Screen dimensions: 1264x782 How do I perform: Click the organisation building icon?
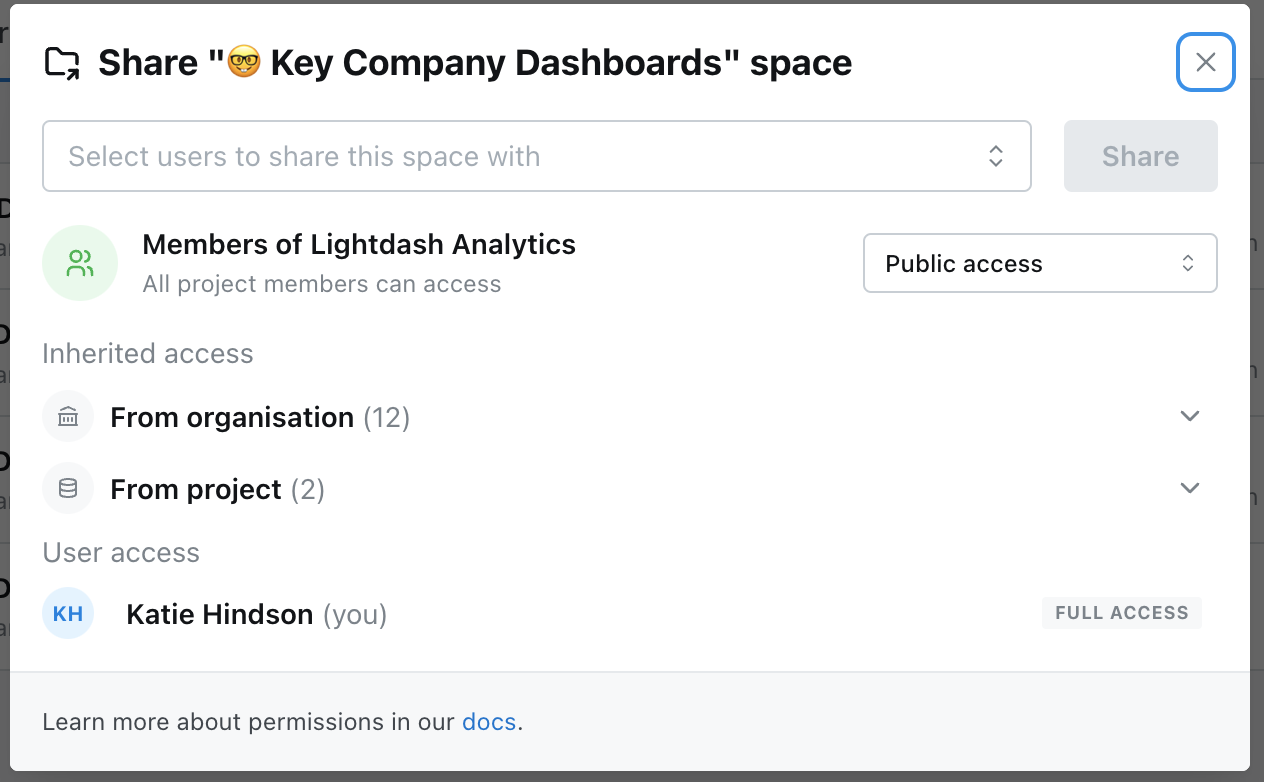pyautogui.click(x=68, y=417)
